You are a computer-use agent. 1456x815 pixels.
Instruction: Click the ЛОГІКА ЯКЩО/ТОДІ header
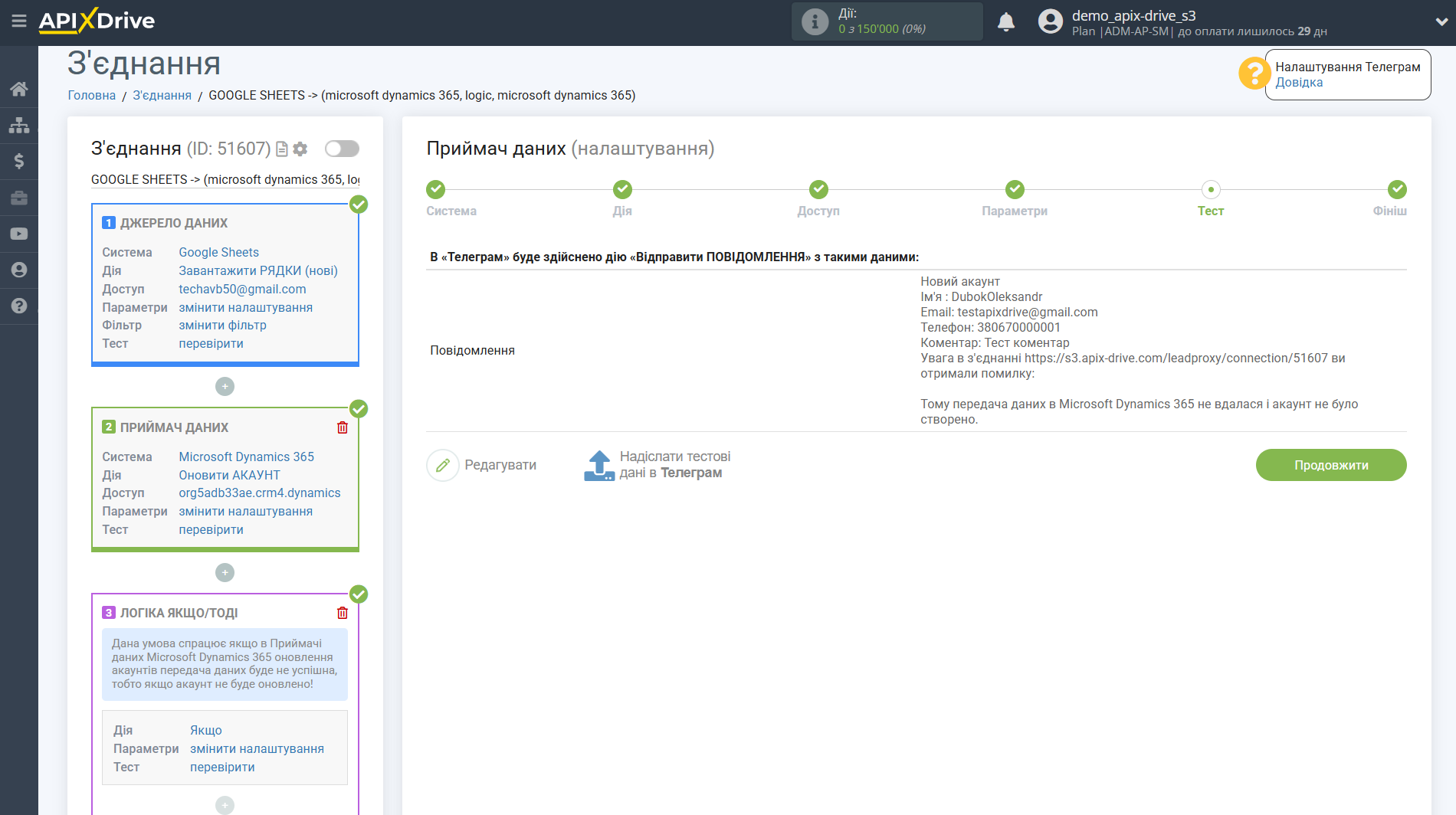click(x=179, y=614)
